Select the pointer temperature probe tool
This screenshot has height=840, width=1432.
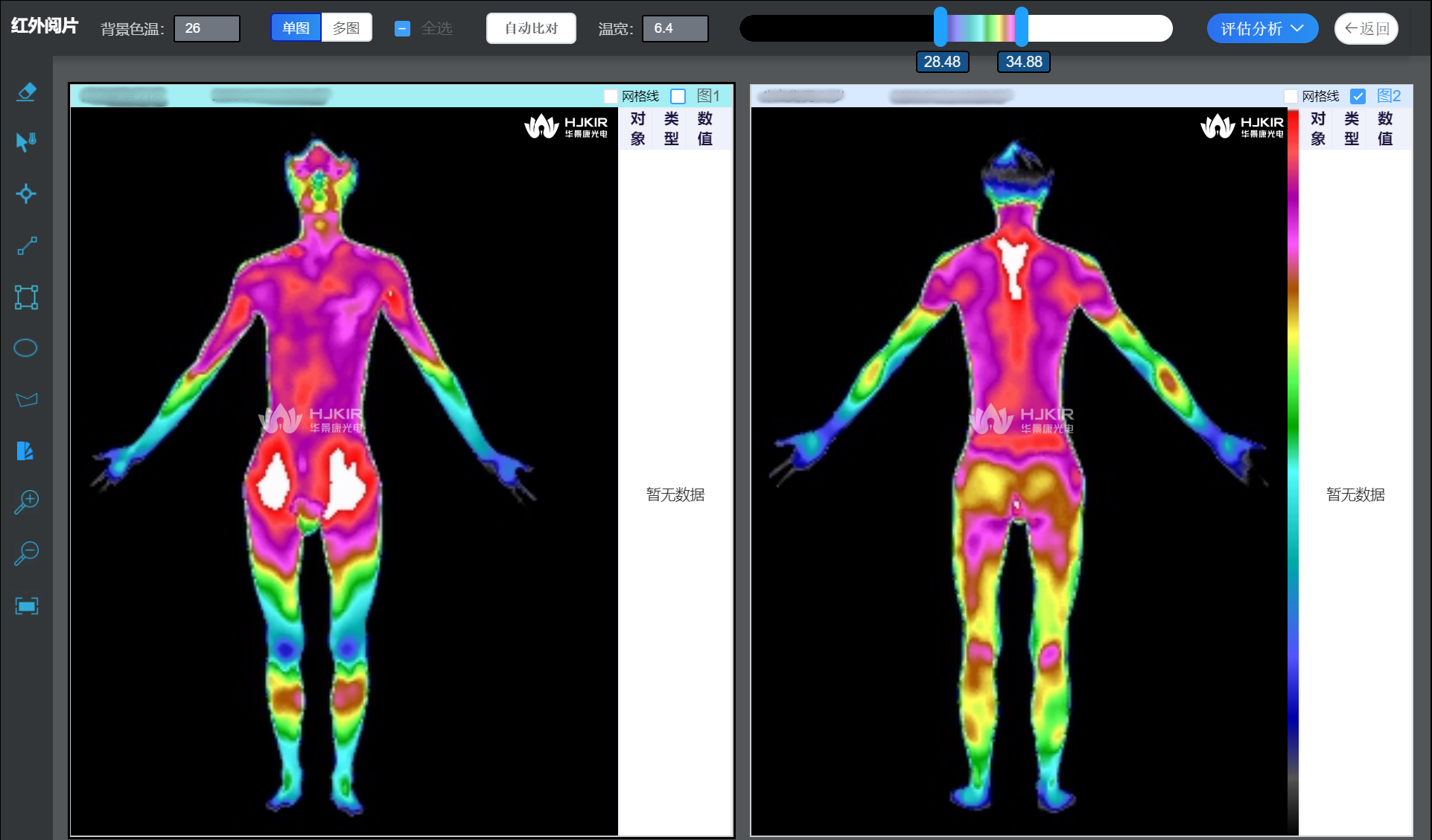click(26, 141)
